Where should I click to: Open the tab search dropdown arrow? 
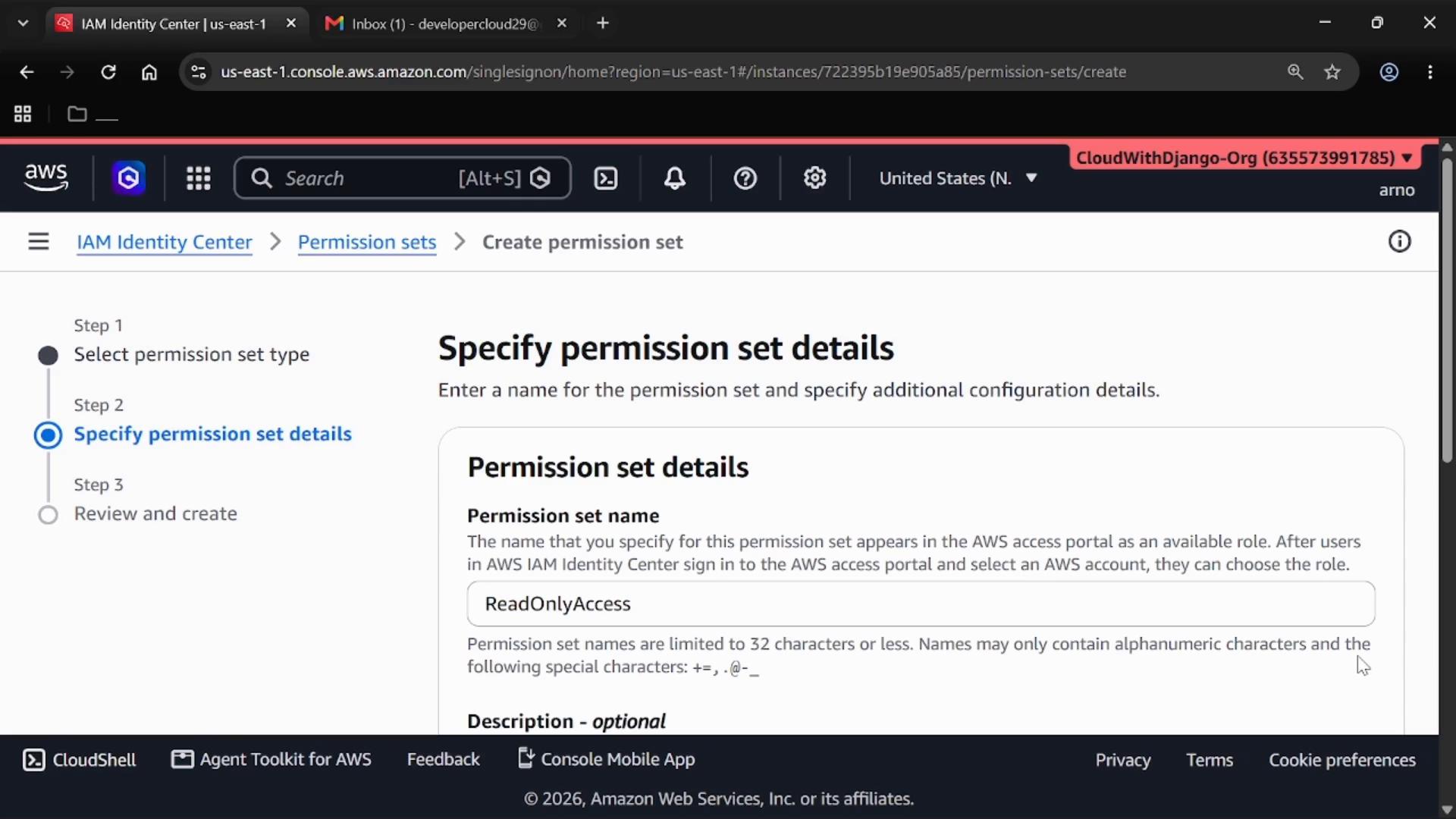(x=23, y=24)
